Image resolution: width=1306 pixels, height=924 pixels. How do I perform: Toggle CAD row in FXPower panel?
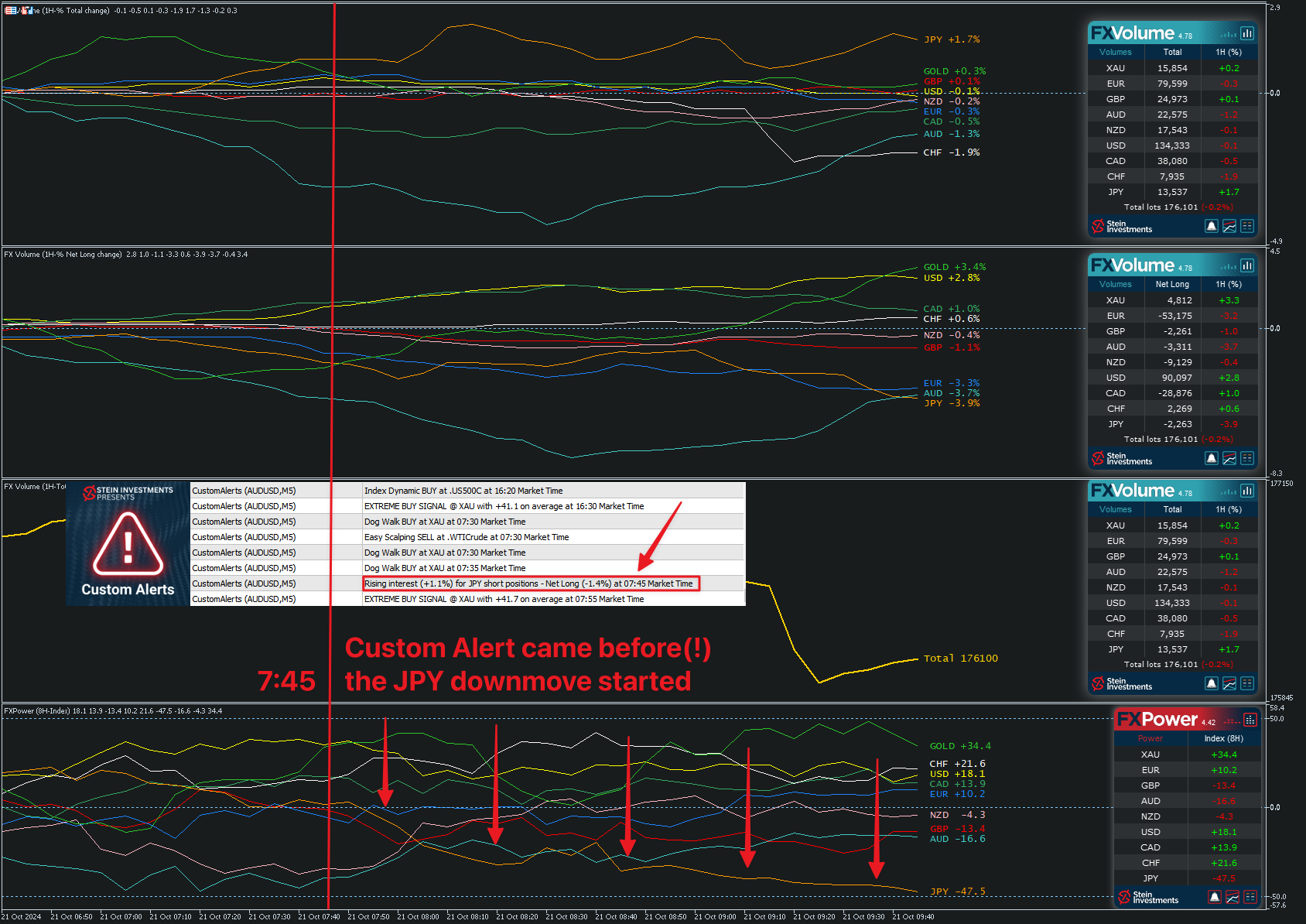(1188, 847)
